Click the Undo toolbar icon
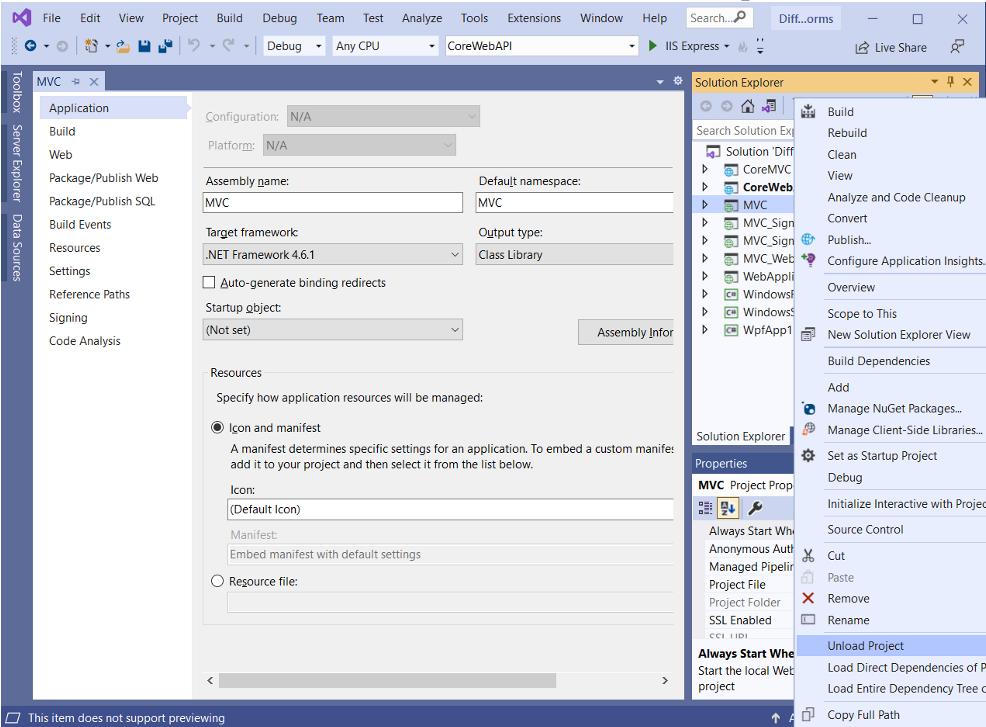The image size is (986, 727). [194, 45]
